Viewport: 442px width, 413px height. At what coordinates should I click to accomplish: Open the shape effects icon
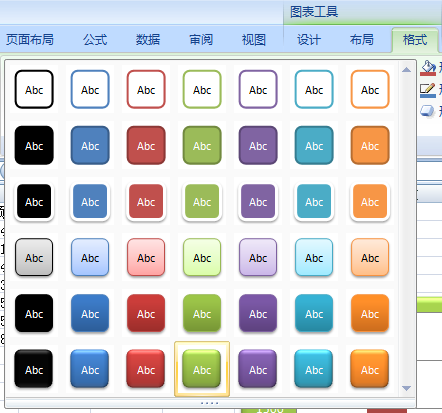point(427,111)
